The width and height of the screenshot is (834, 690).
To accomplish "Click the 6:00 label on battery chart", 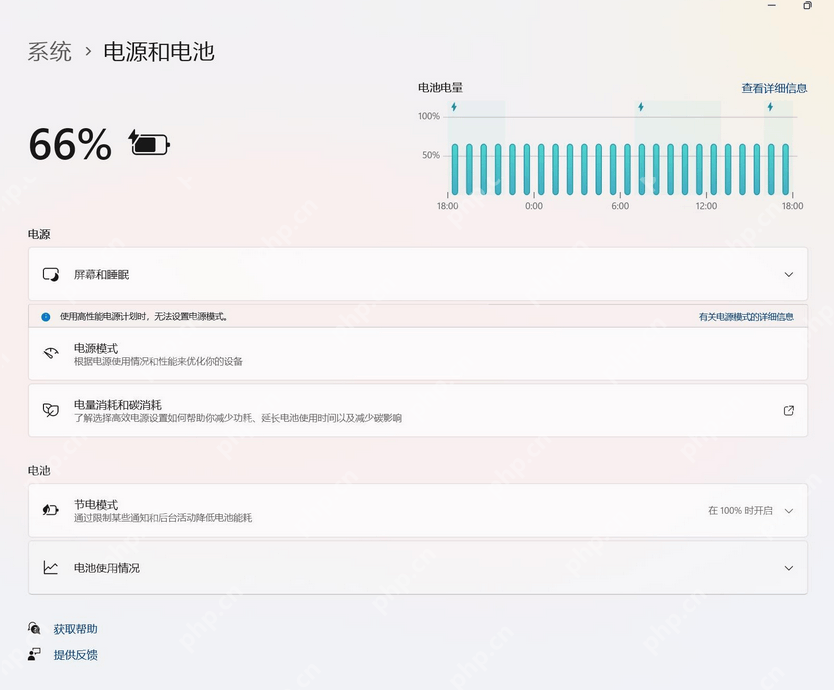I will tap(620, 206).
